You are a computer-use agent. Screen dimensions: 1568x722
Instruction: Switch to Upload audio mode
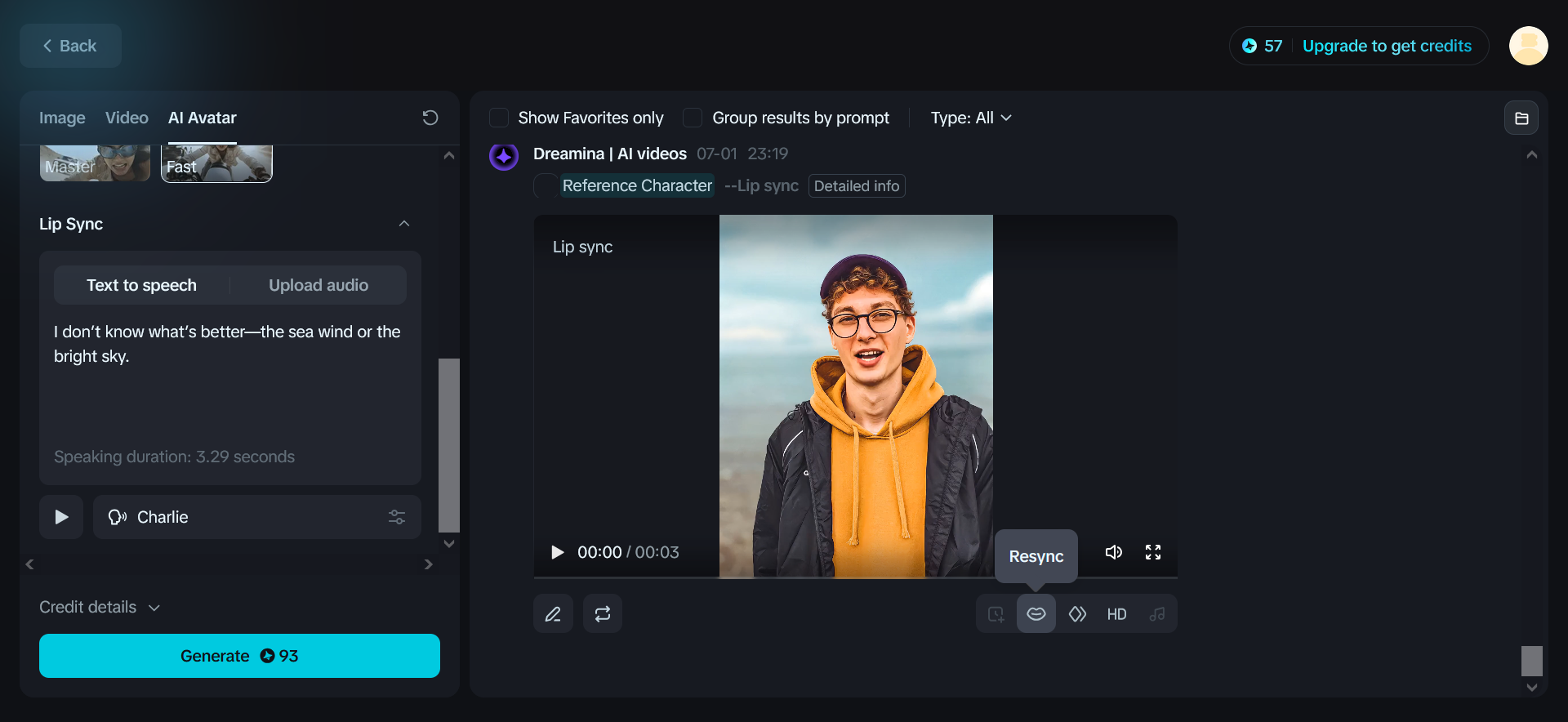[x=318, y=285]
